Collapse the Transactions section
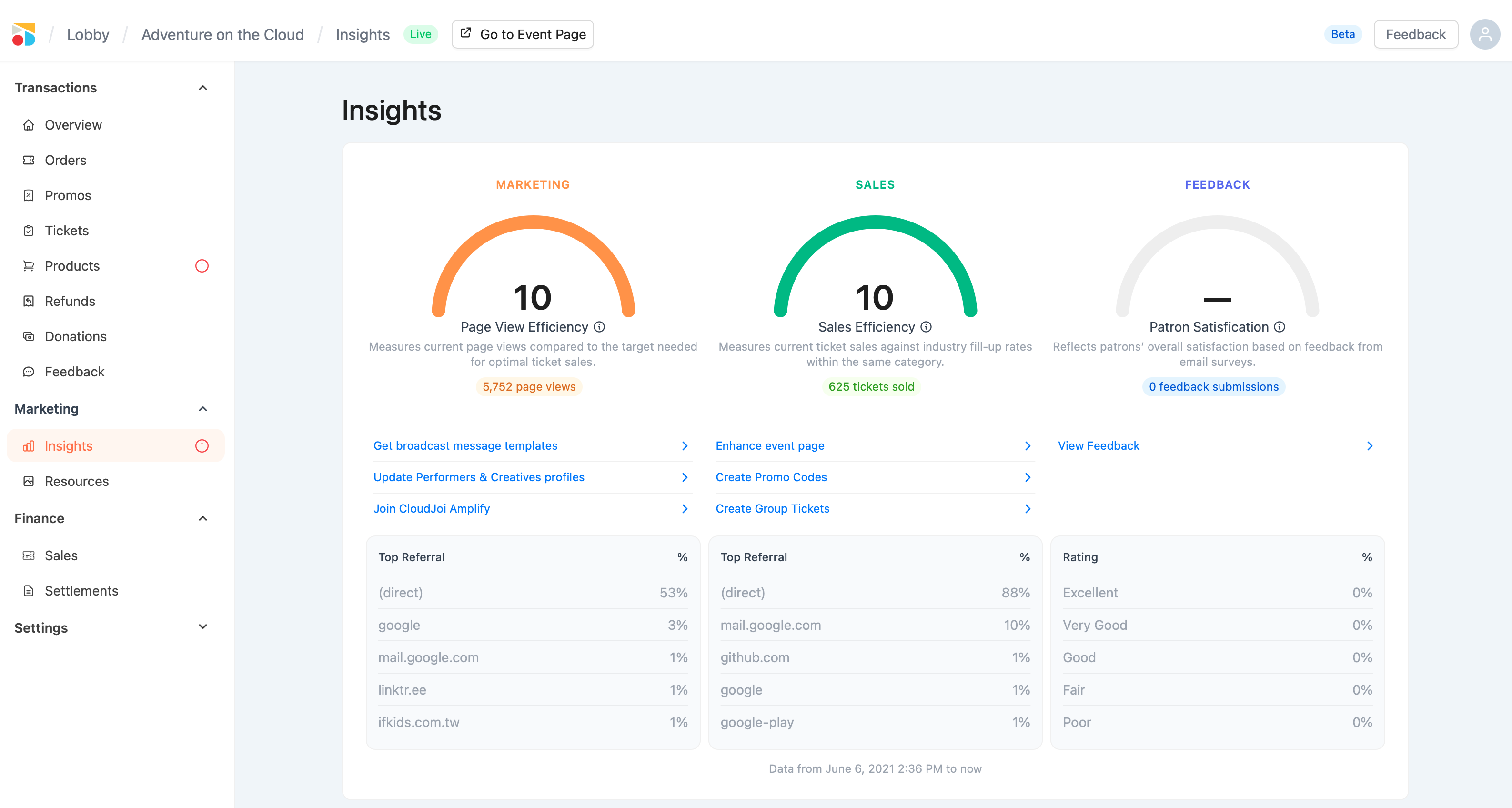Viewport: 1512px width, 808px height. coord(202,88)
